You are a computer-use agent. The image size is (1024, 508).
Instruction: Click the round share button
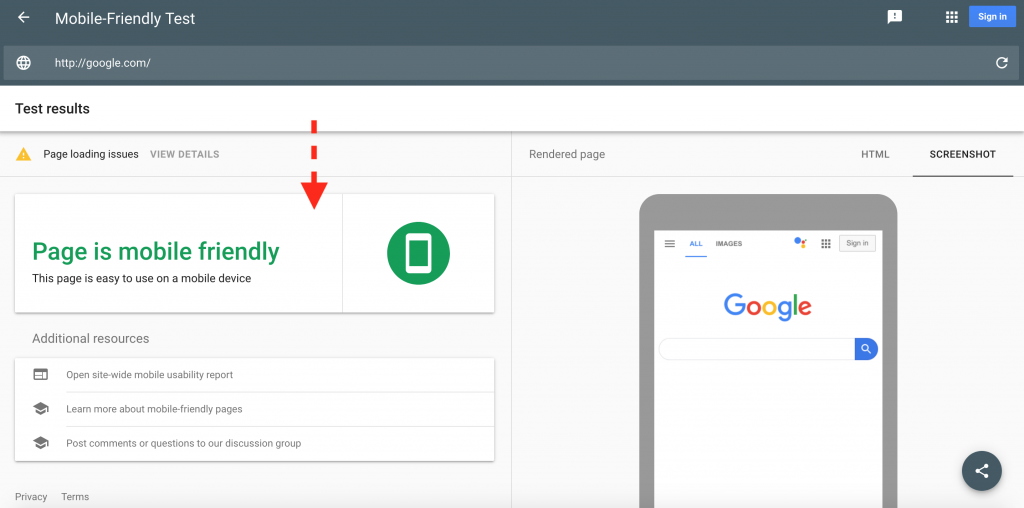click(982, 471)
